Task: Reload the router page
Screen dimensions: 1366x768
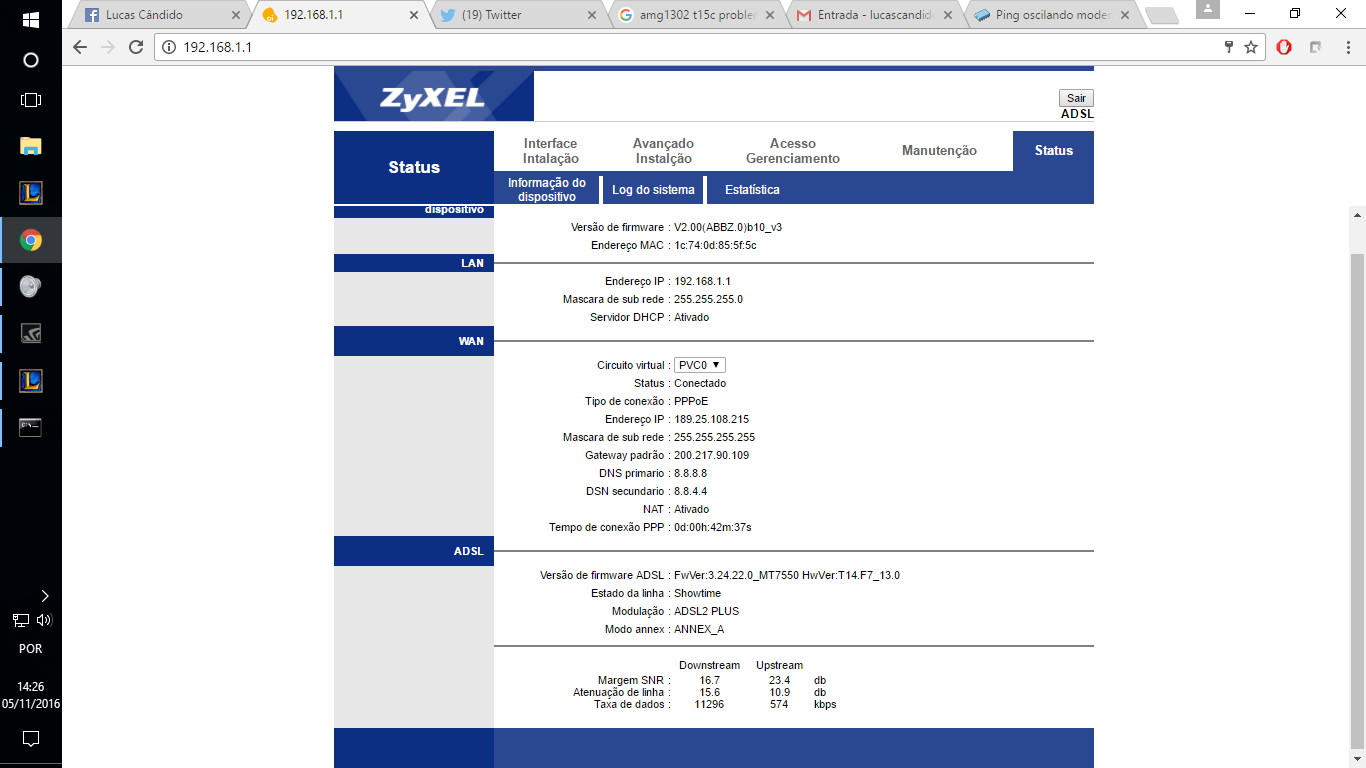Action: (x=136, y=47)
